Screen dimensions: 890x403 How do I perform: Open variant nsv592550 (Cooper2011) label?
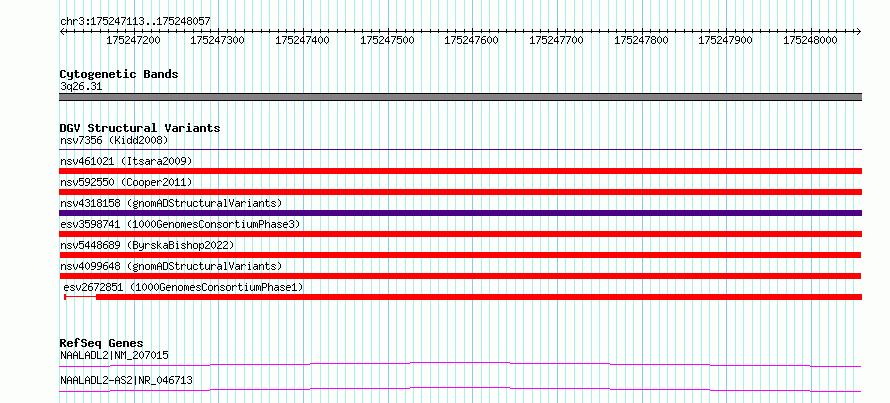tap(126, 182)
